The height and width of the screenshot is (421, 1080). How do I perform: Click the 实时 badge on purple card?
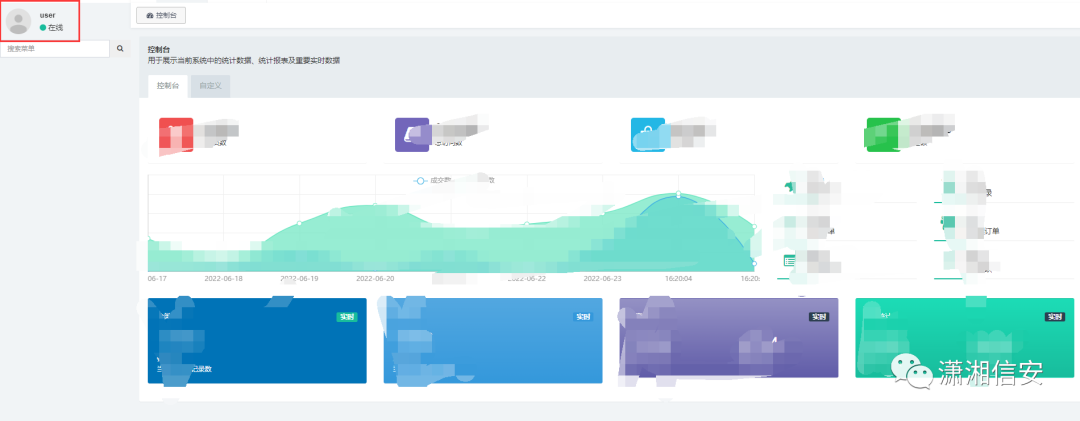[x=819, y=317]
